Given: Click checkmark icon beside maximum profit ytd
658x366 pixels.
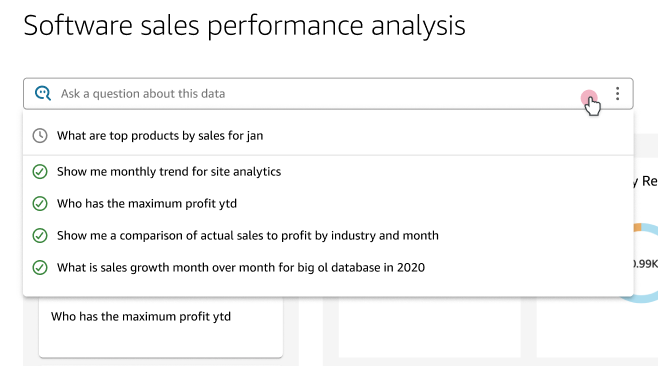Looking at the screenshot, I should (x=40, y=204).
